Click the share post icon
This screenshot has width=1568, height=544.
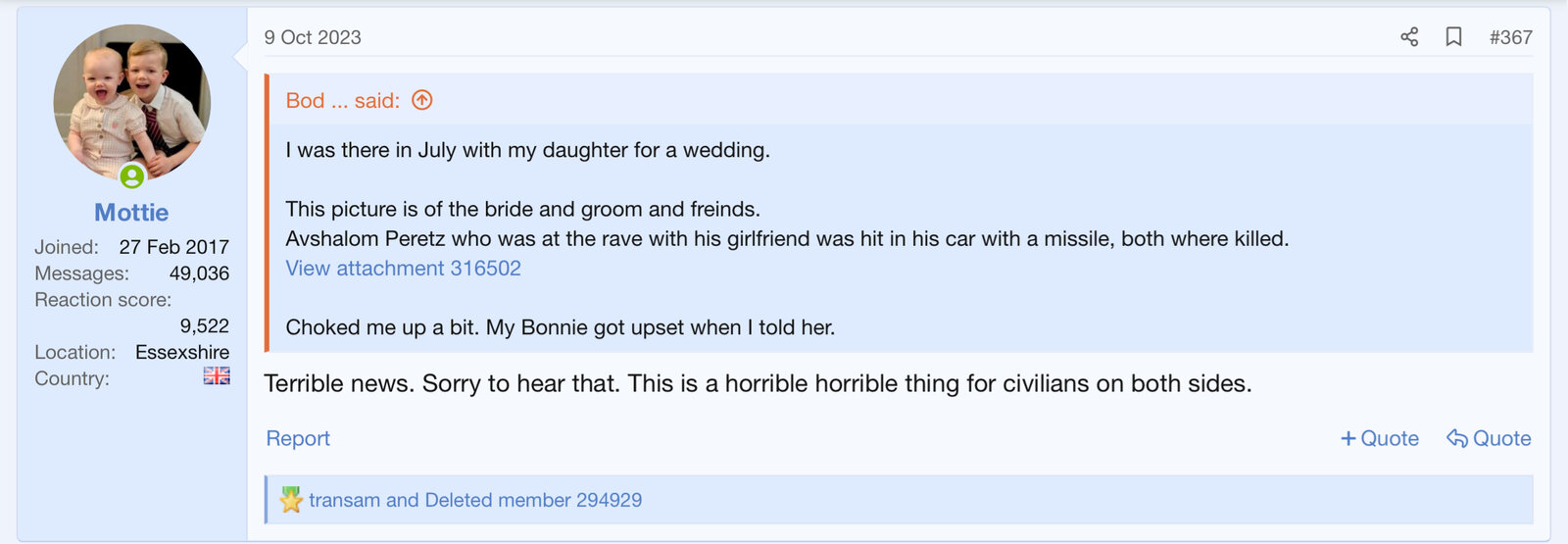tap(1409, 37)
